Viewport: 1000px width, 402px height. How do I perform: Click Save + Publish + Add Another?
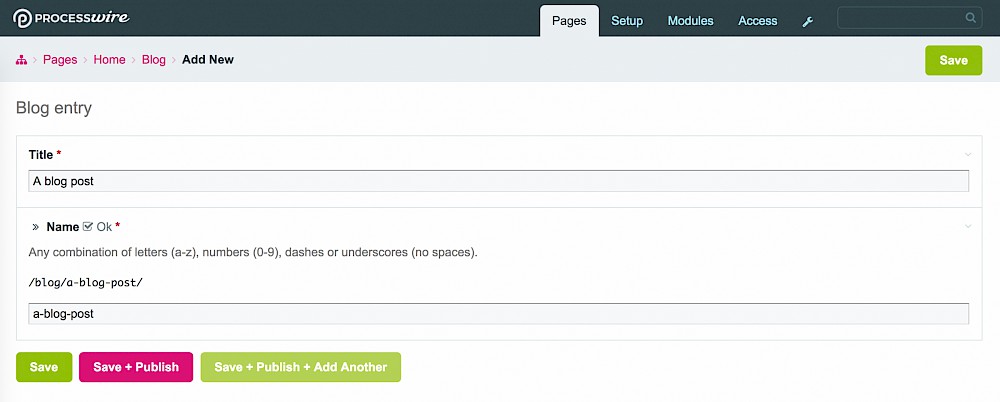(300, 367)
